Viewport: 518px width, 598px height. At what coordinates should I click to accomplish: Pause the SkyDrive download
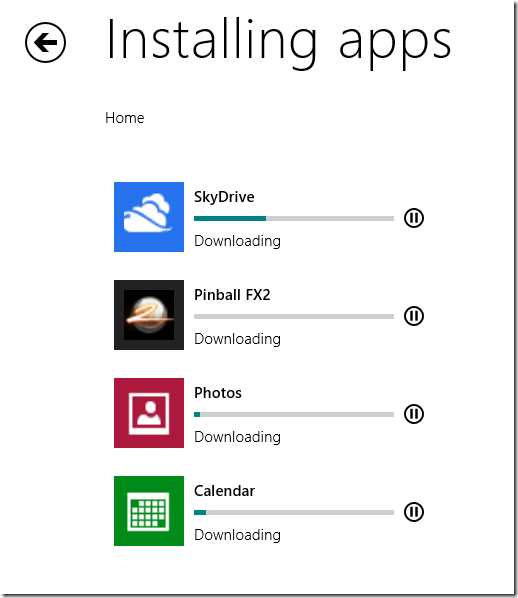pos(414,218)
